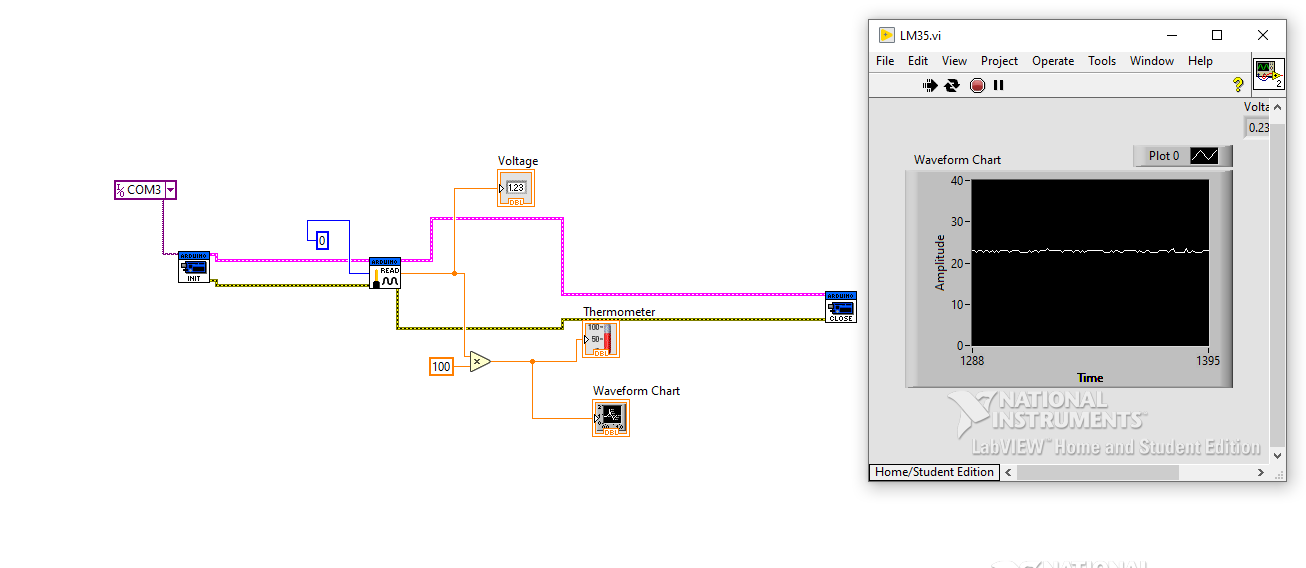Maximize the LM35.vi window
This screenshot has width=1306, height=568.
pos(1217,35)
